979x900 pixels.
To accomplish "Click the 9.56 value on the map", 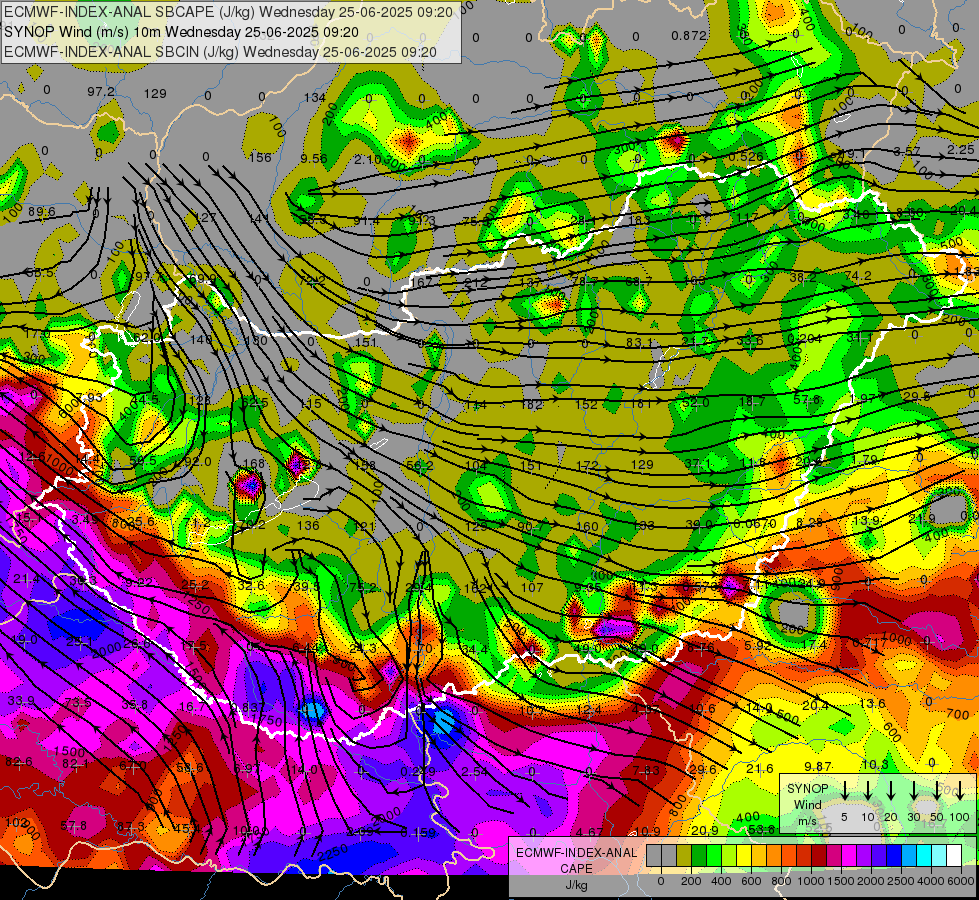I will pyautogui.click(x=313, y=159).
